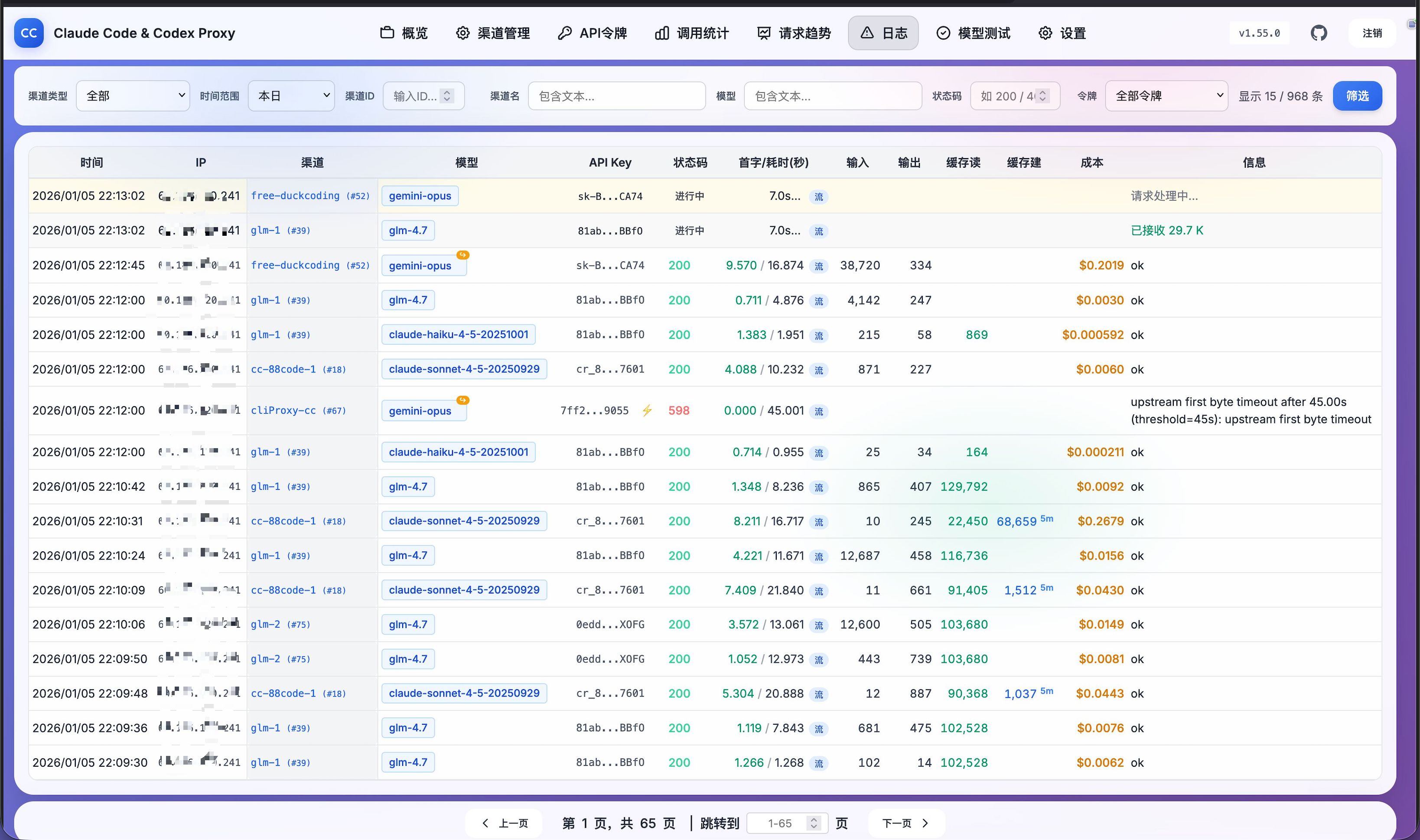Click the 已接收 29.7 K info text
Viewport: 1420px width, 840px height.
pyautogui.click(x=1167, y=231)
